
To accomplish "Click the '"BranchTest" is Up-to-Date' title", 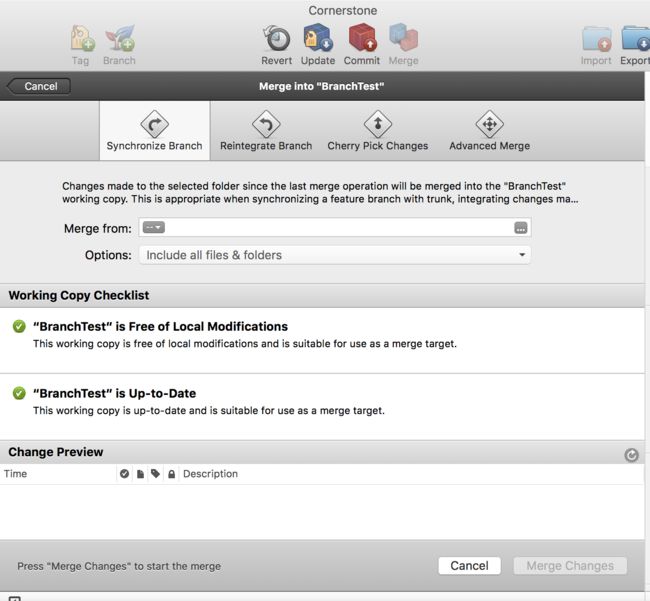I will (x=114, y=393).
